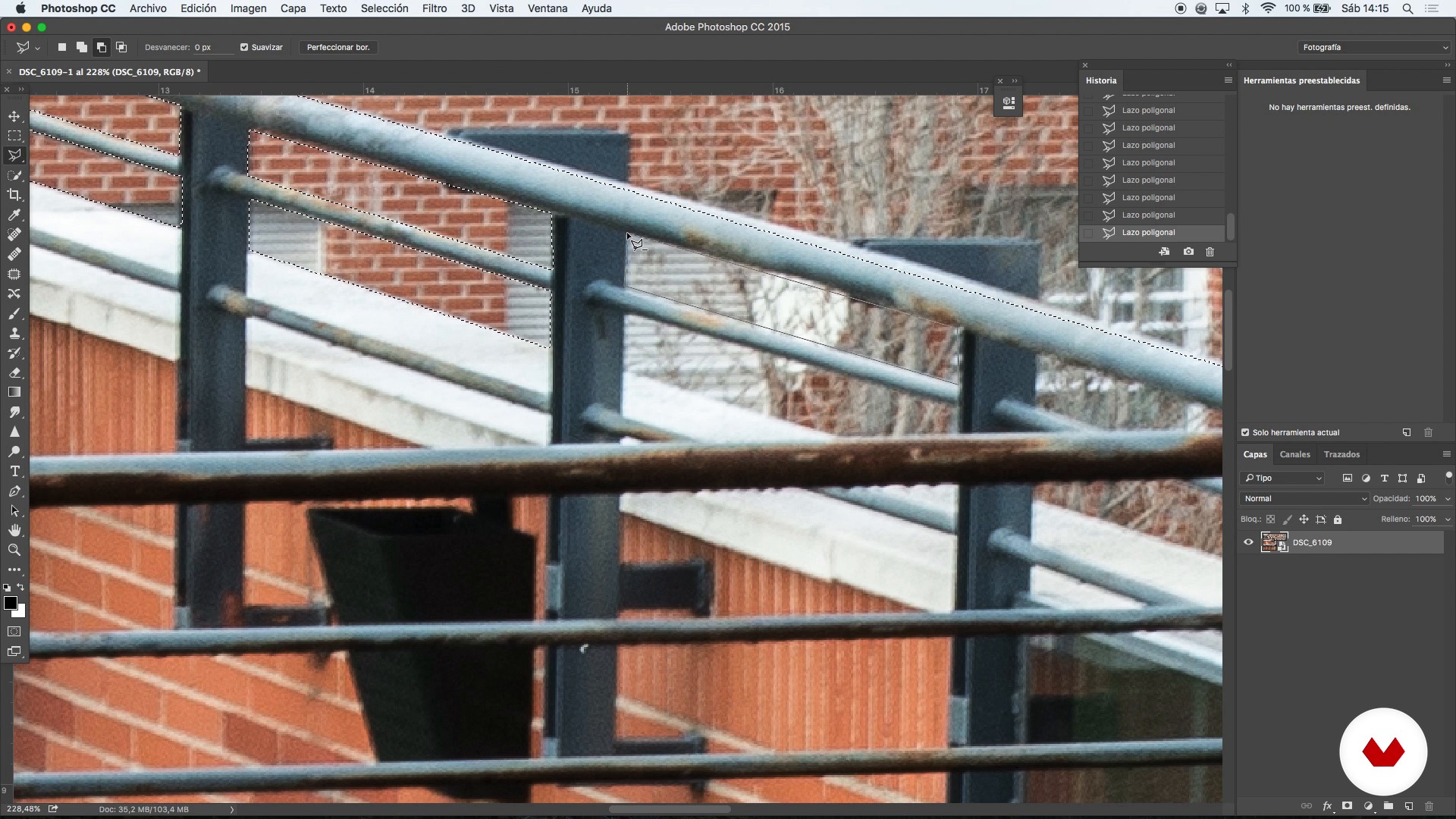Screen dimensions: 1456x819
Task: Select the Horizontal Type tool
Action: coord(14,471)
